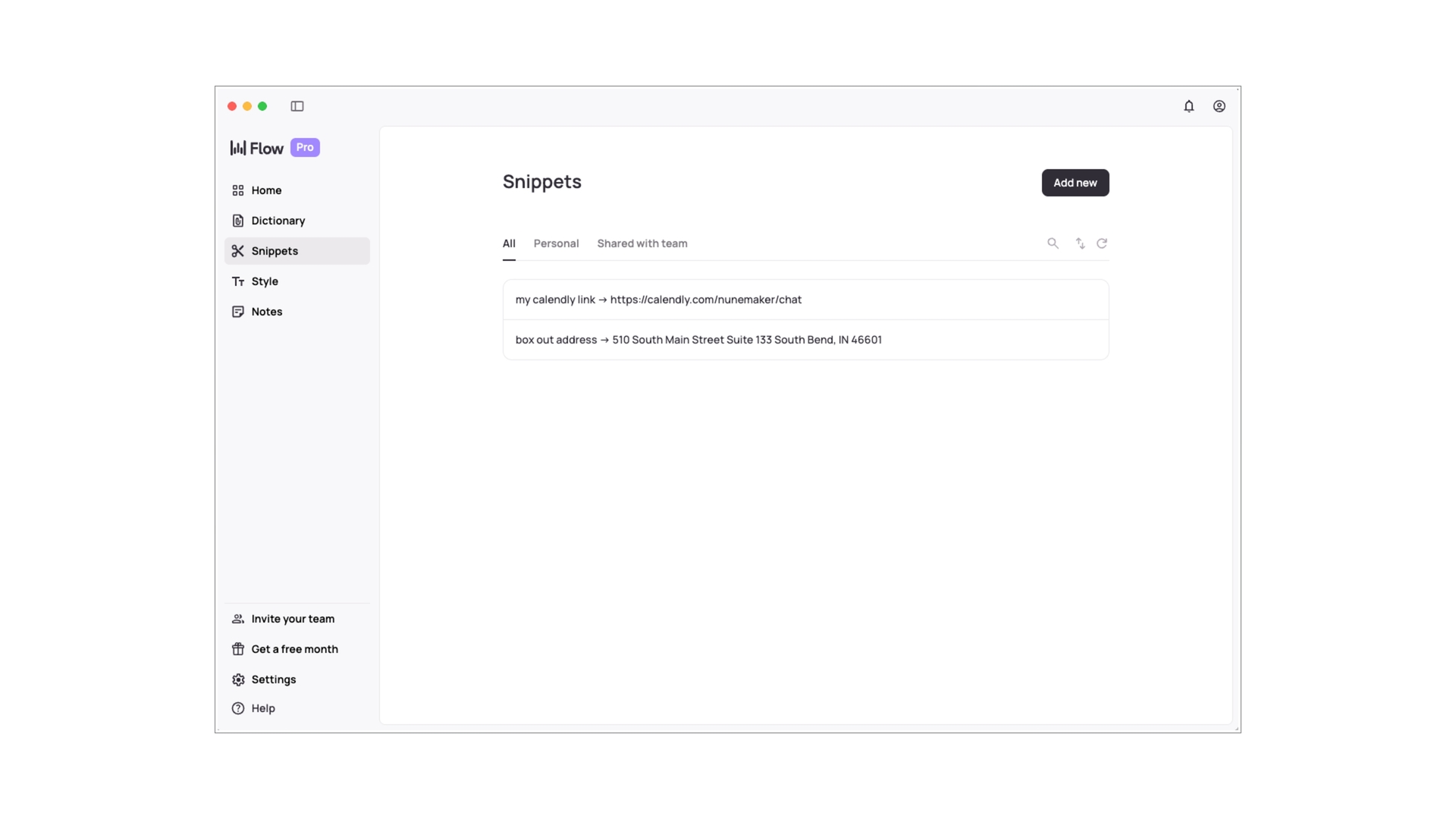The height and width of the screenshot is (819, 1456).
Task: Switch to Shared with team tab
Action: [642, 243]
